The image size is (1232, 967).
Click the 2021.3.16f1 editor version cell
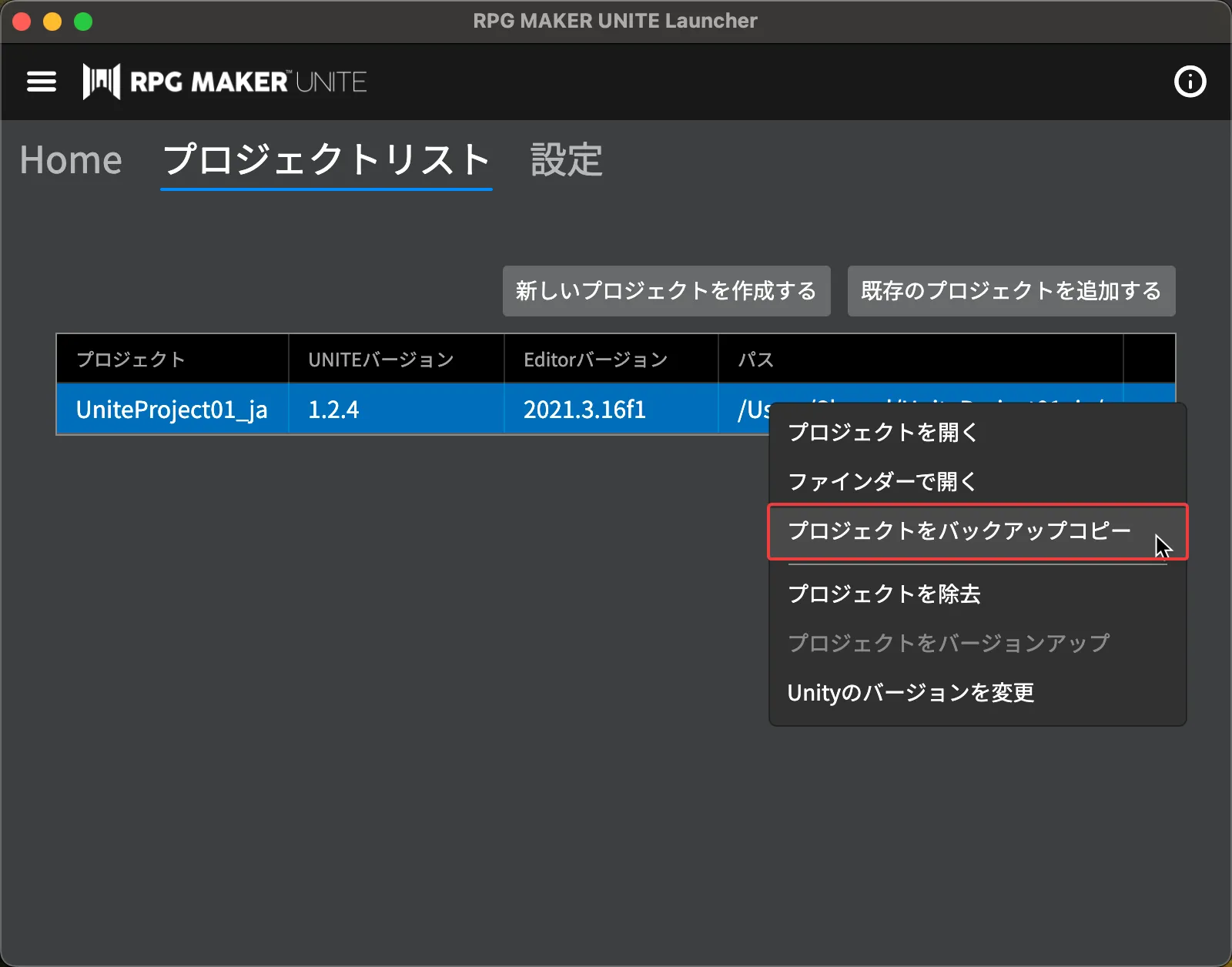point(584,410)
